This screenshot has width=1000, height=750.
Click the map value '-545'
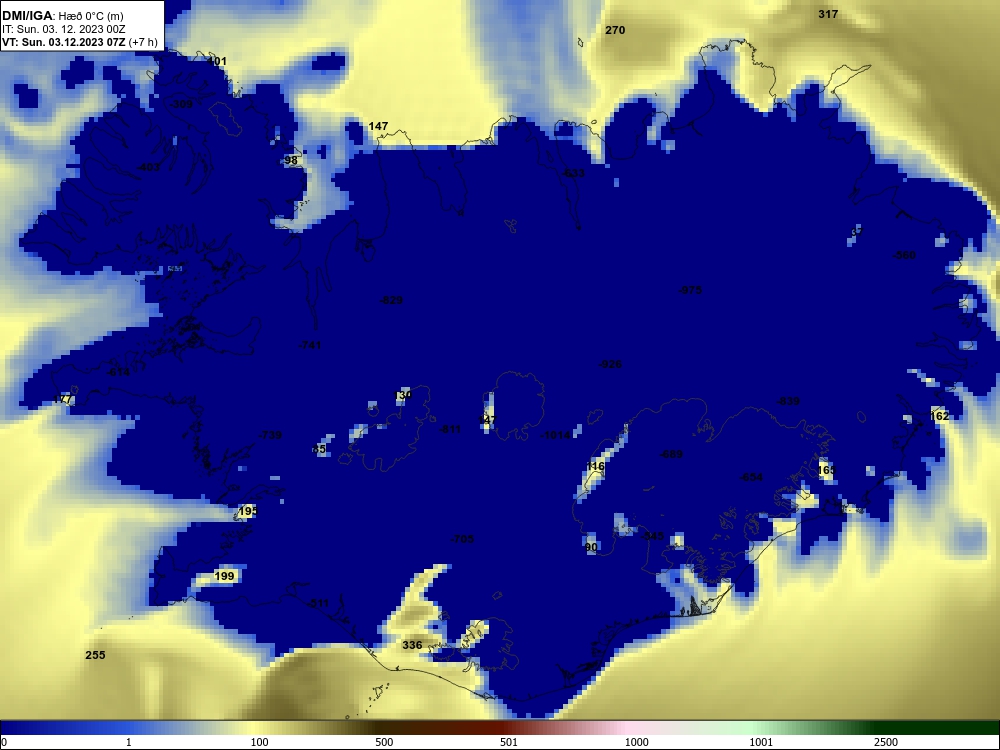tap(652, 536)
